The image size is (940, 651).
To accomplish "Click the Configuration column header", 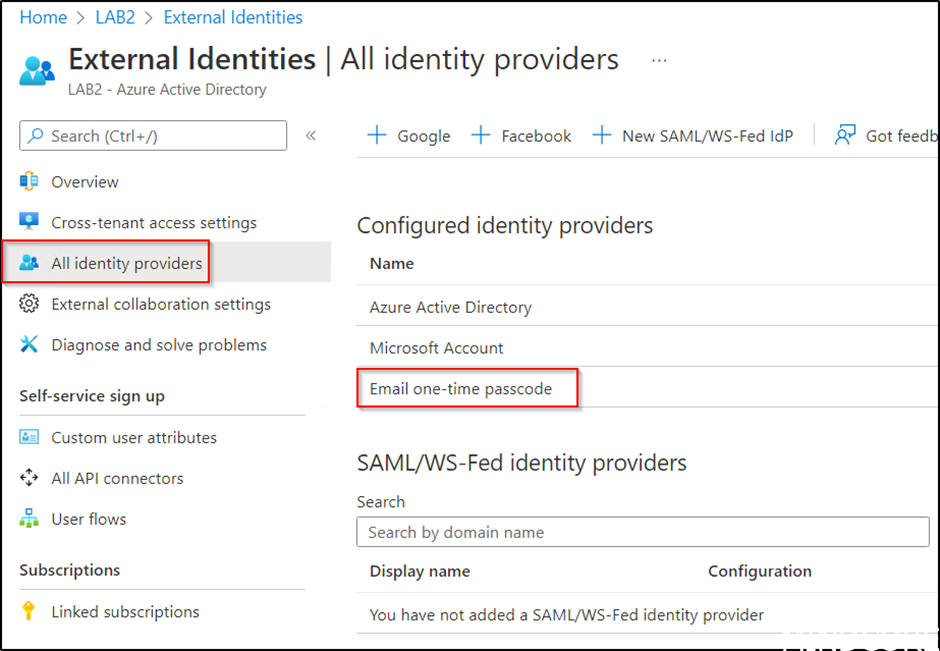I will coord(760,571).
